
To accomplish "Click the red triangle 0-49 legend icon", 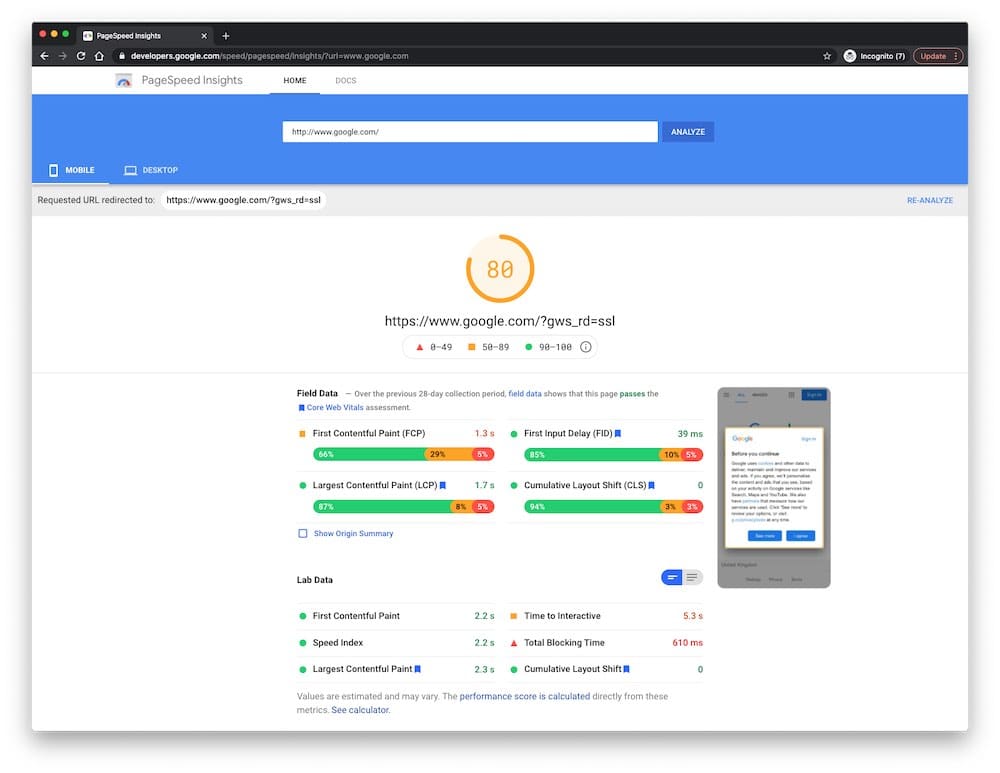I will point(420,347).
